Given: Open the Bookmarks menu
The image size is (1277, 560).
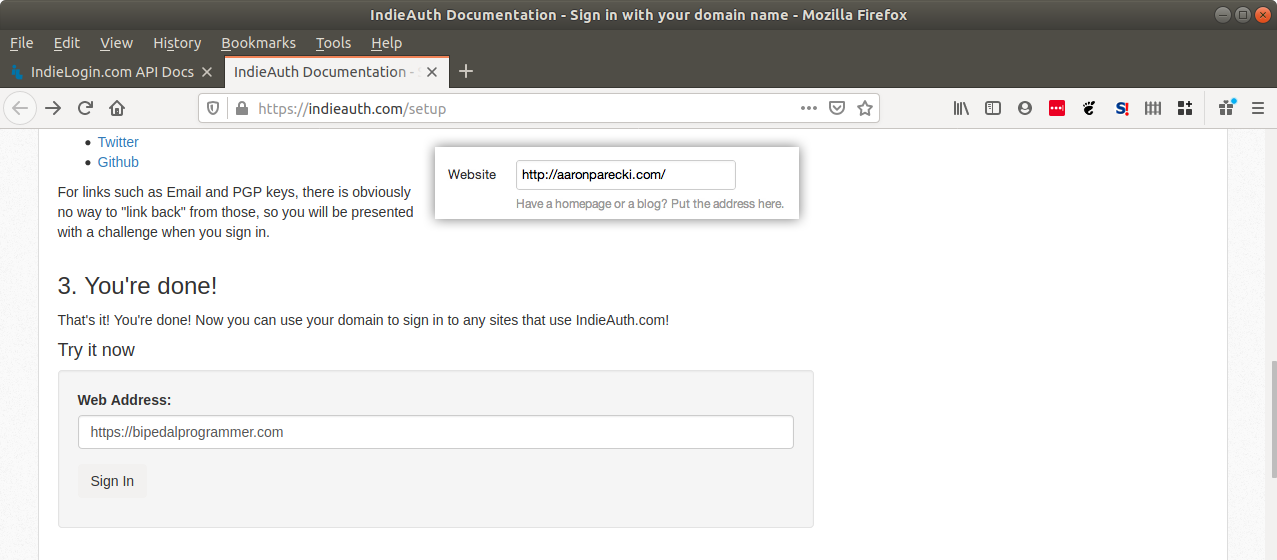Looking at the screenshot, I should click(x=258, y=43).
